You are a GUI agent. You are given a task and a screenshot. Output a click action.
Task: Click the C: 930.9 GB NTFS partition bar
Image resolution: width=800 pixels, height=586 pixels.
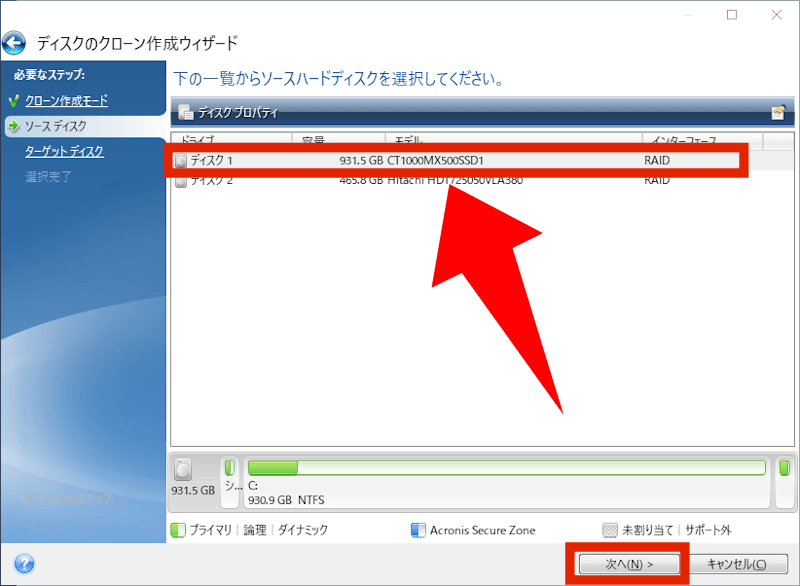point(507,482)
